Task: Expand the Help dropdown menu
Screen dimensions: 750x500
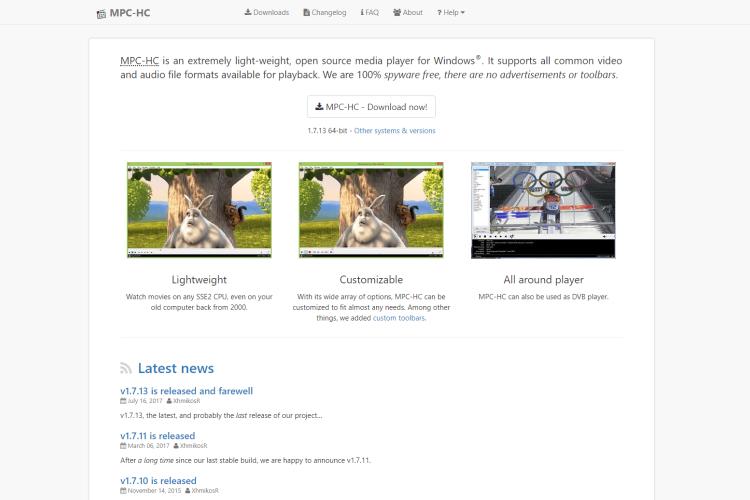Action: (451, 12)
